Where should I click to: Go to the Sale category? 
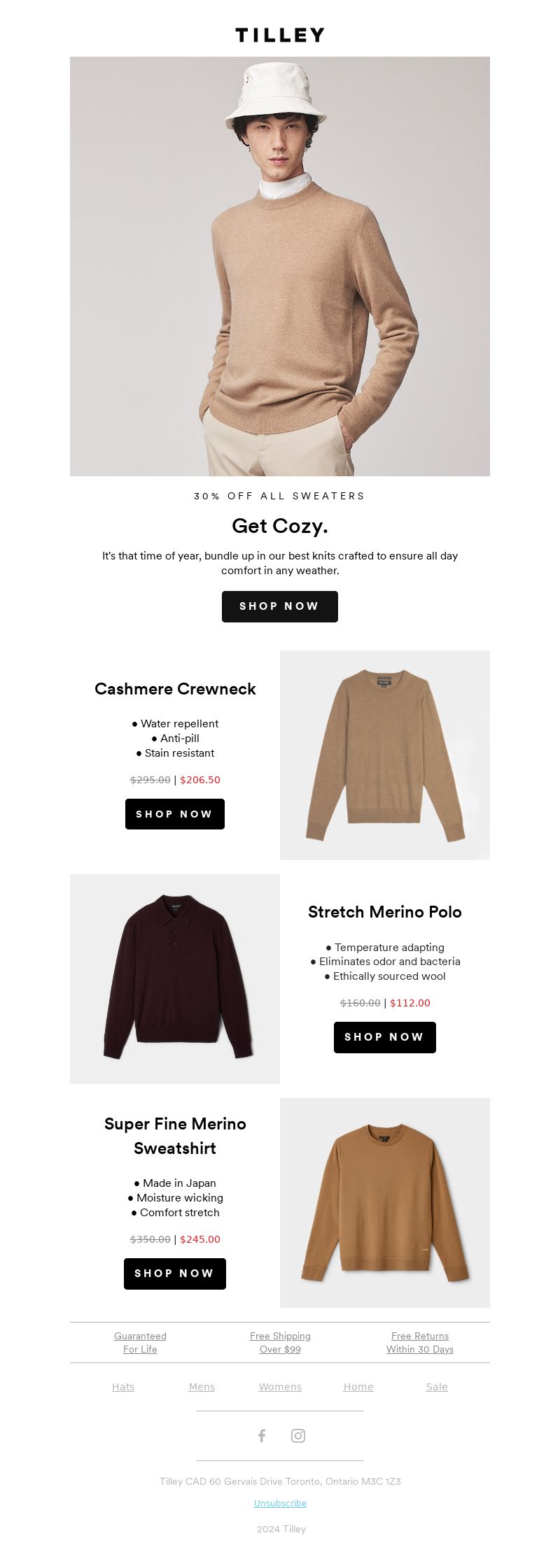pos(437,1387)
